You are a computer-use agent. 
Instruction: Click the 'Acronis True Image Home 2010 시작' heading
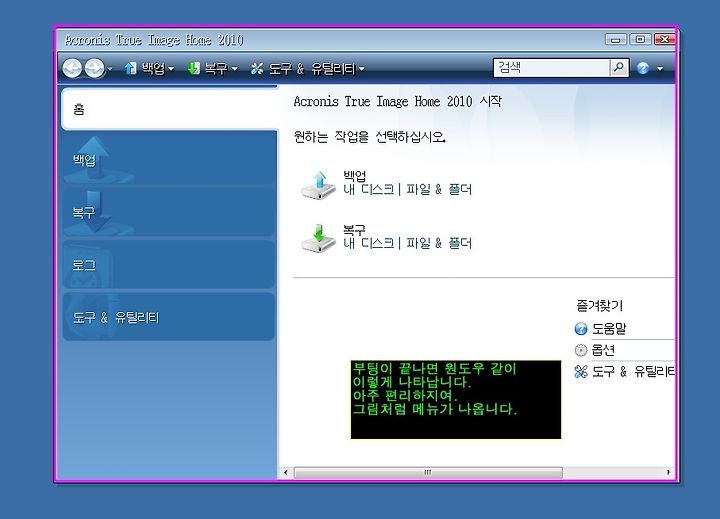(x=398, y=101)
